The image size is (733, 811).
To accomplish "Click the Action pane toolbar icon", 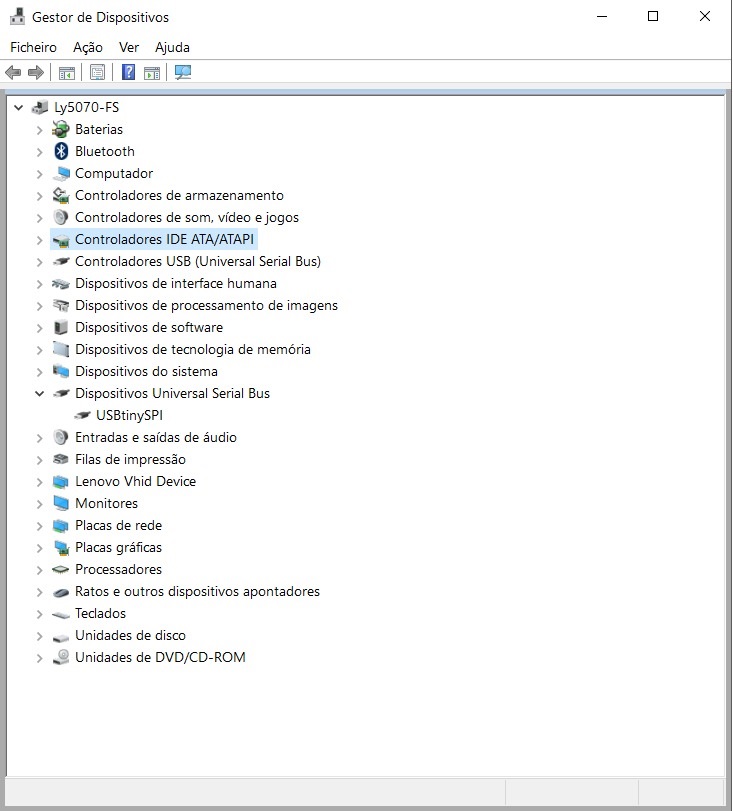I will [x=152, y=73].
